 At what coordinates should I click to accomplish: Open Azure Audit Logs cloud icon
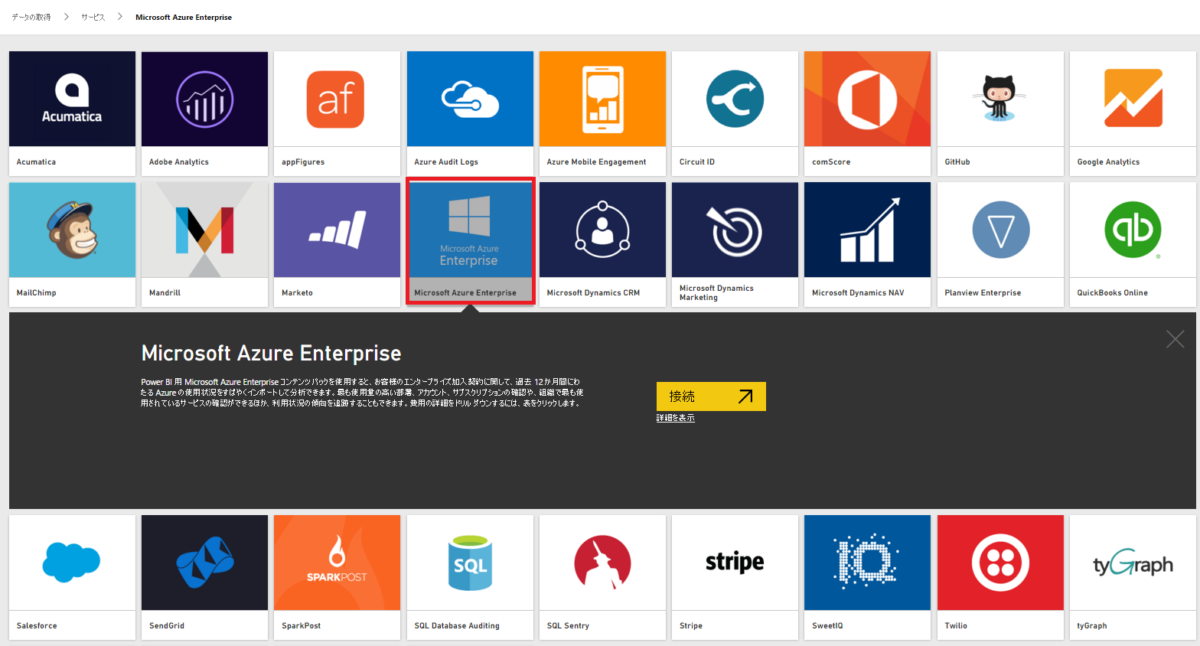coord(469,99)
